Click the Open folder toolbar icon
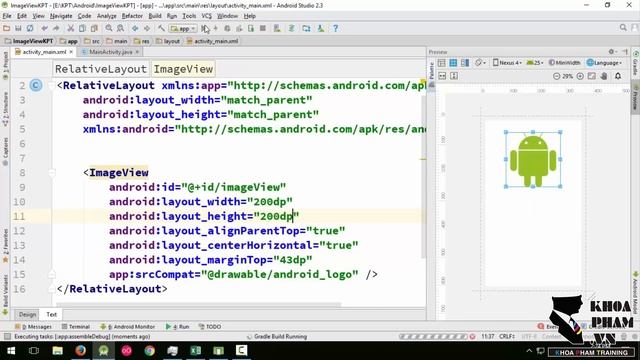The width and height of the screenshot is (640, 360). tap(6, 28)
